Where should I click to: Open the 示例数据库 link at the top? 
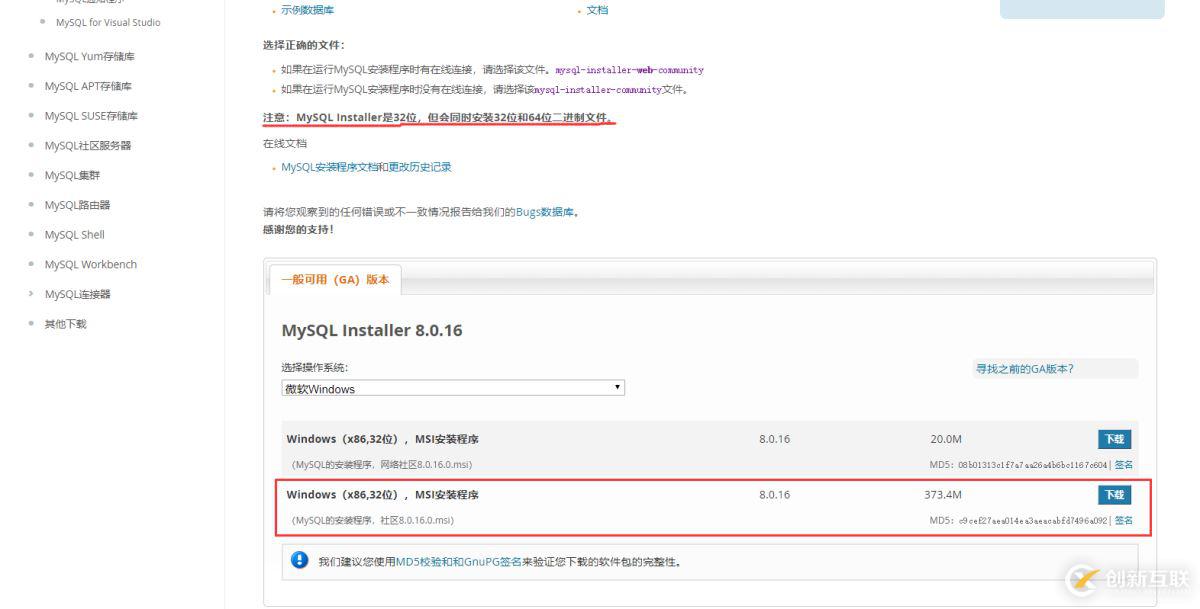click(305, 10)
